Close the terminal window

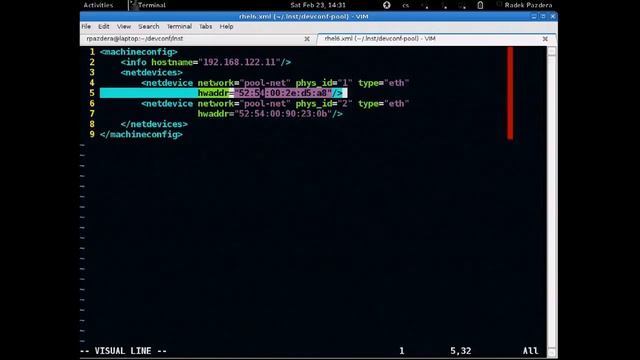pos(553,16)
